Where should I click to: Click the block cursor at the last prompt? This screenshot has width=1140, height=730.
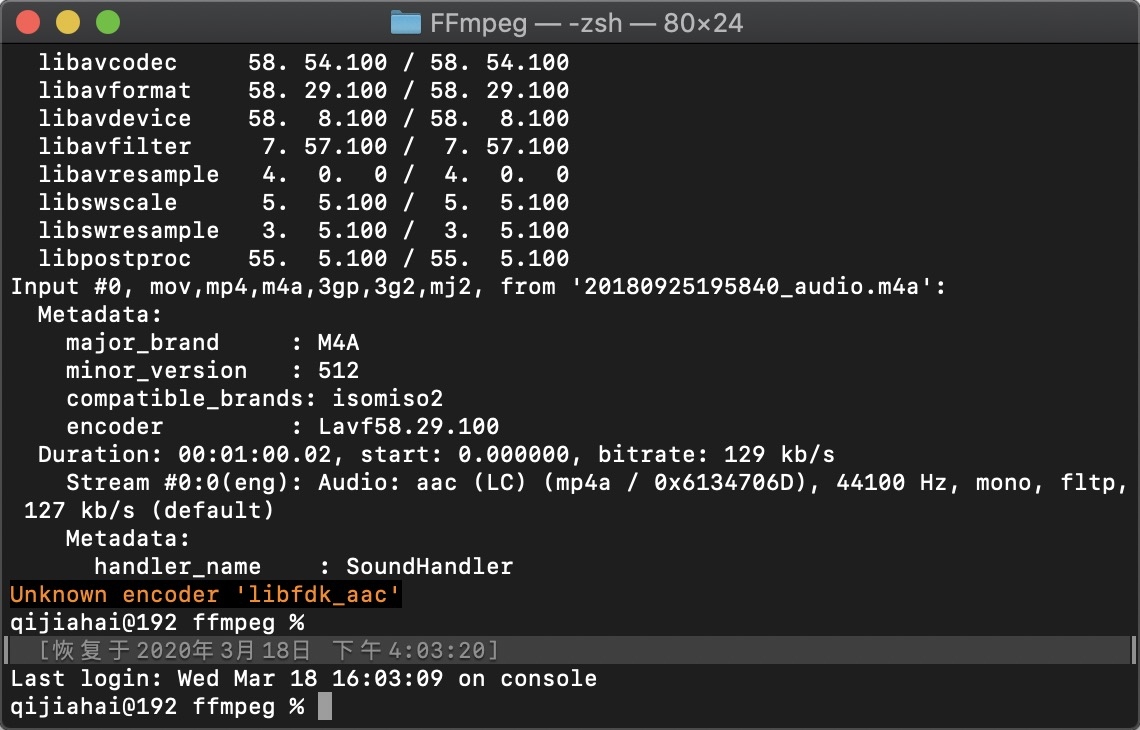324,707
